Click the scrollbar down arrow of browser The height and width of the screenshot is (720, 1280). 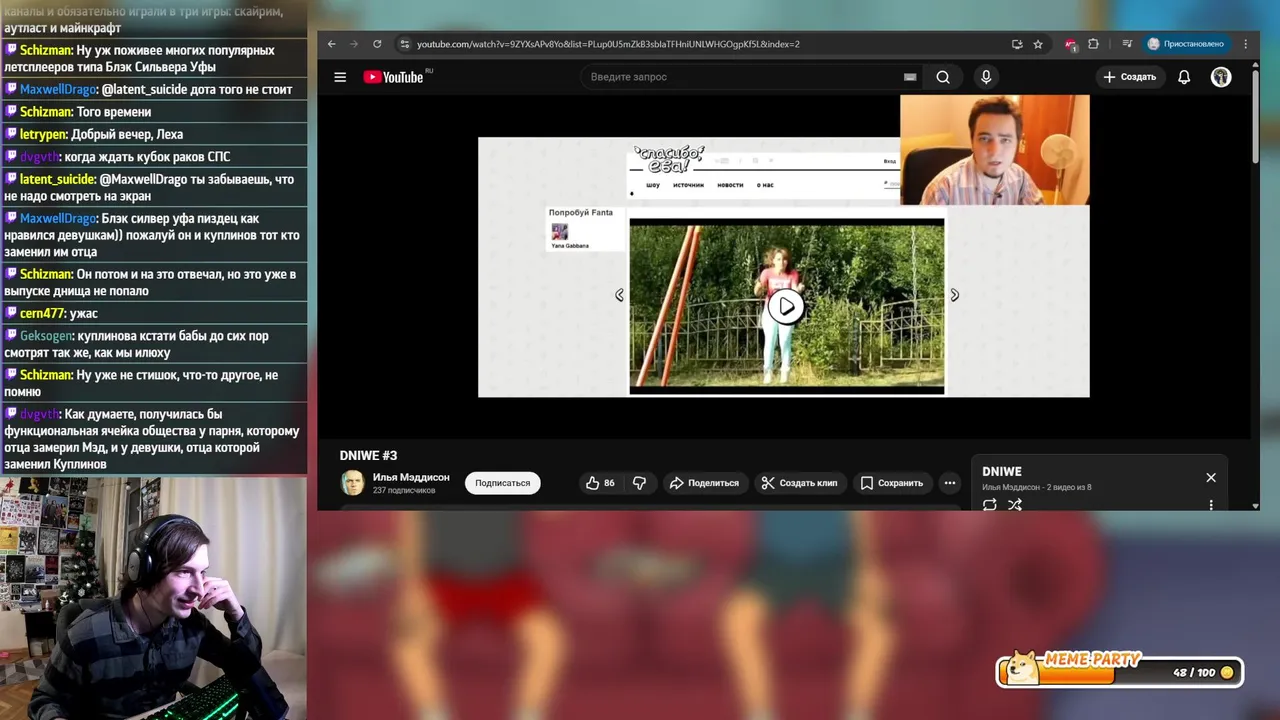(x=1255, y=505)
